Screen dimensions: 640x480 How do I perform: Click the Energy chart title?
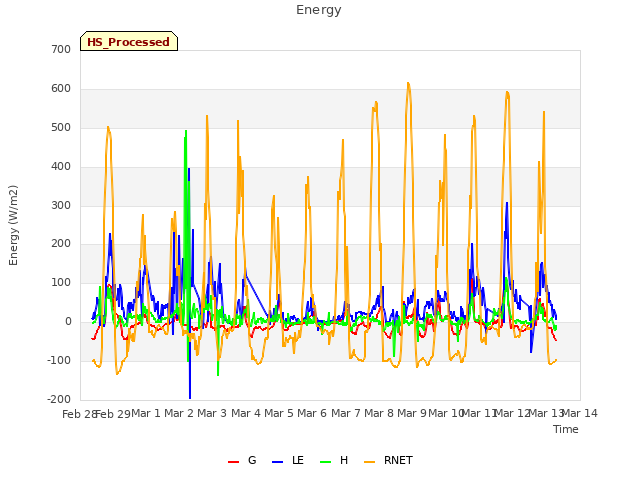coord(319,10)
